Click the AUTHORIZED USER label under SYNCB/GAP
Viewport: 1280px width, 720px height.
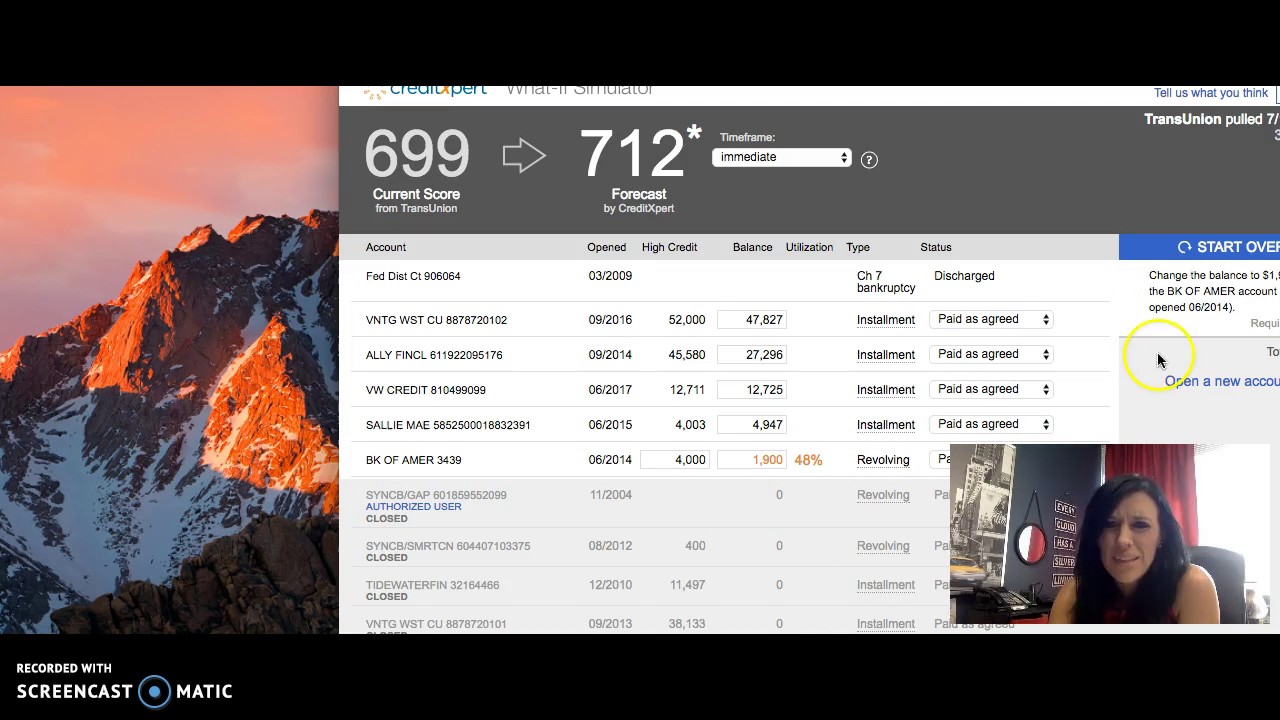(x=413, y=507)
